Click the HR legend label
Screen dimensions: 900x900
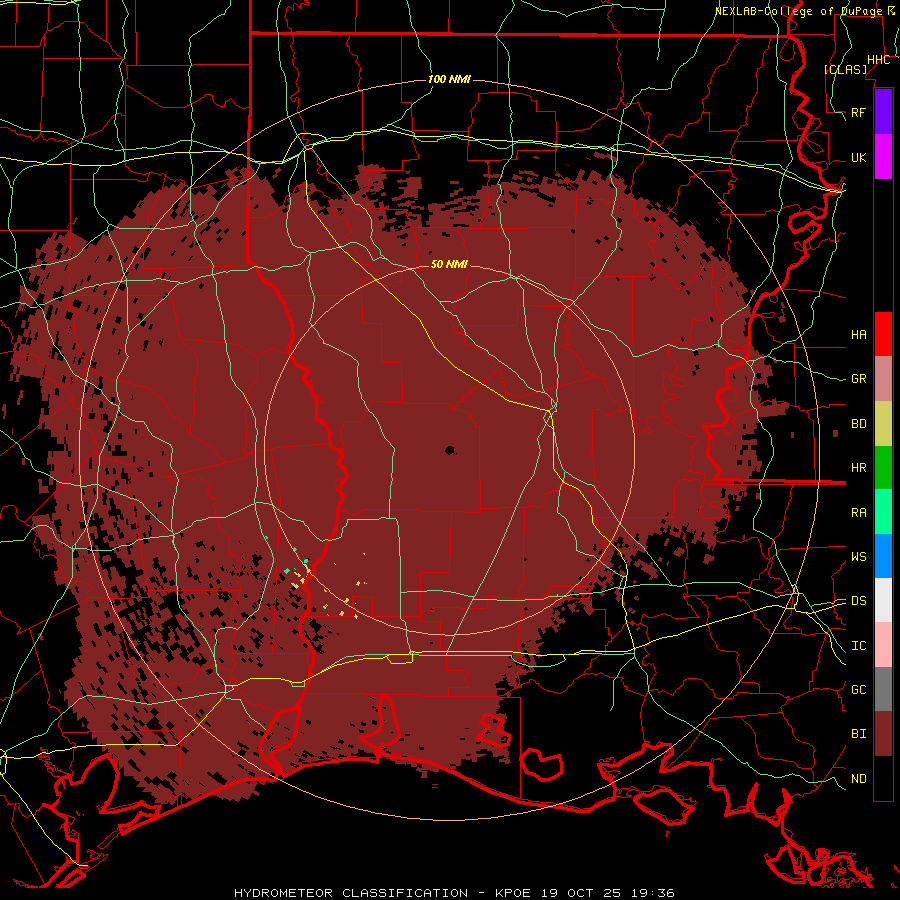(858, 468)
